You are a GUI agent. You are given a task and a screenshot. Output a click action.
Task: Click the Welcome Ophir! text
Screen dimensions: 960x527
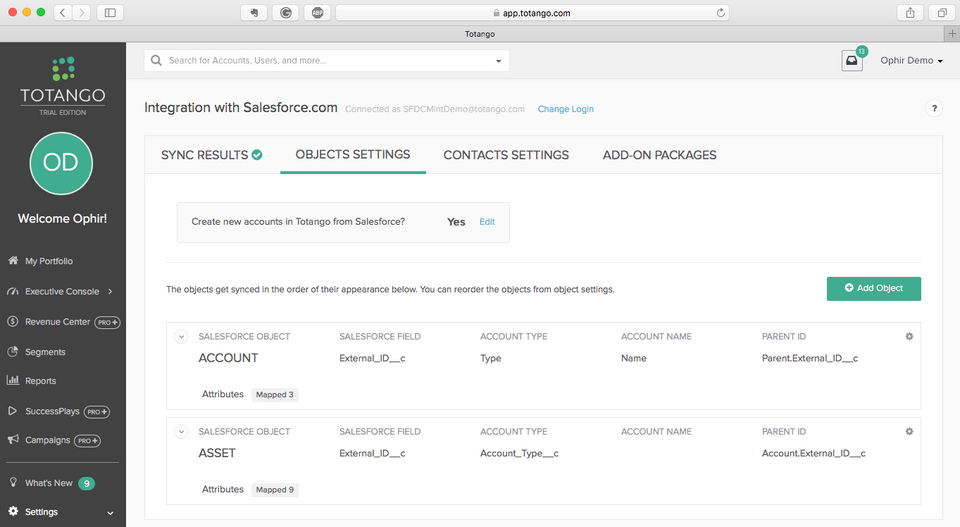62,219
